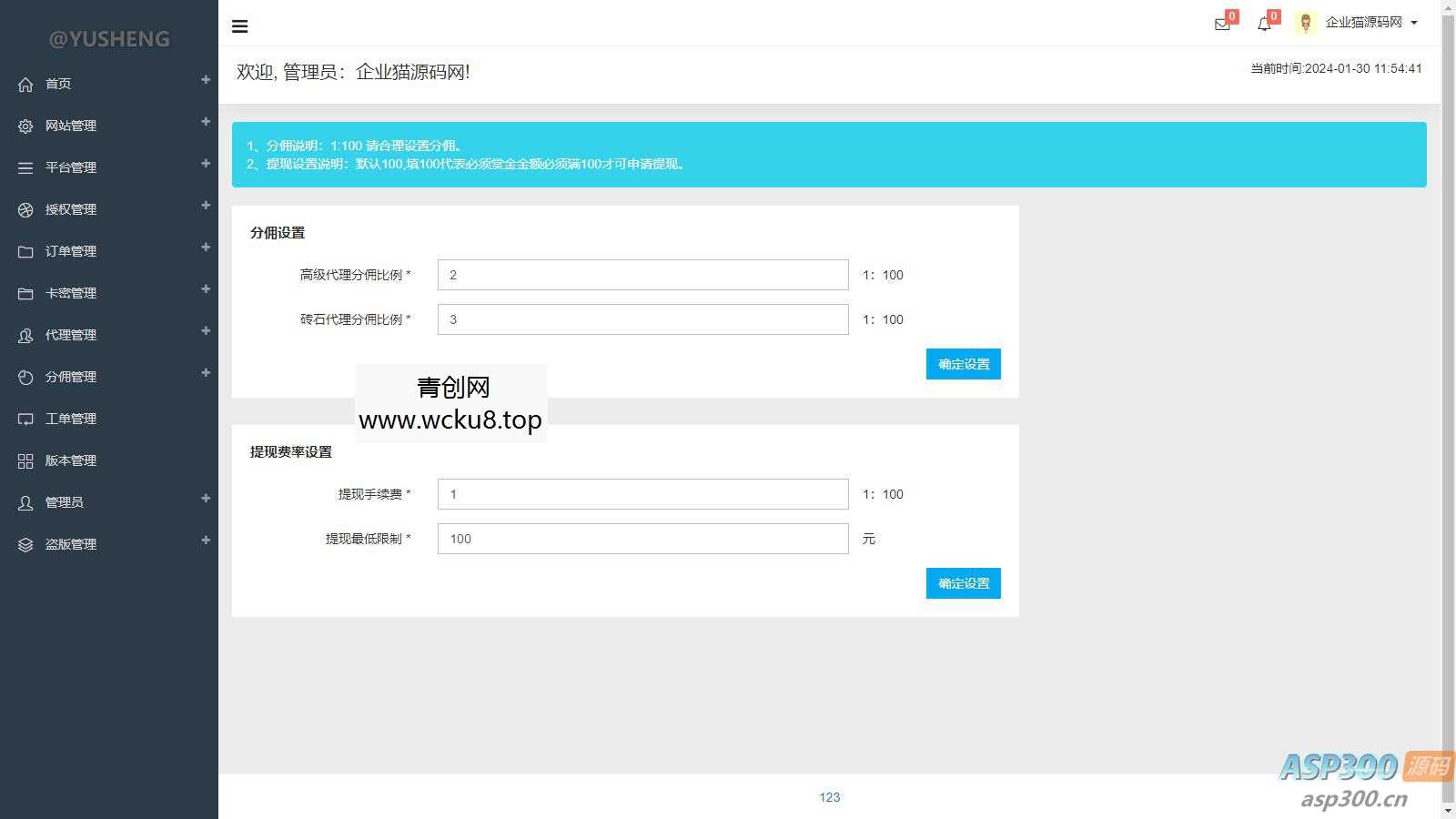
Task: Click the user avatar image in top bar
Action: [1307, 23]
